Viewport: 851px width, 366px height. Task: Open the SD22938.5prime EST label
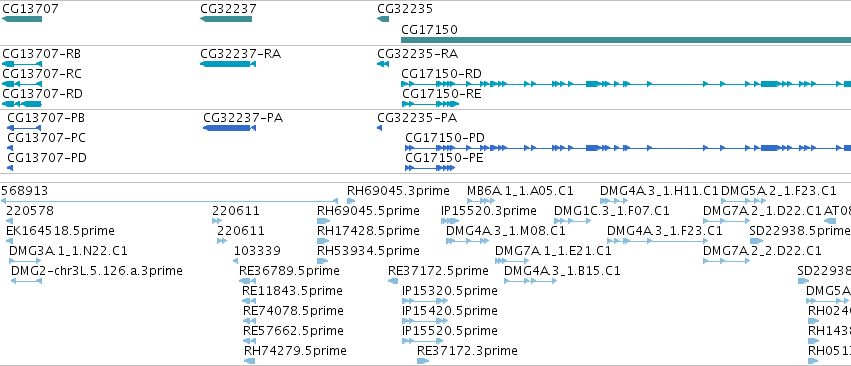point(800,231)
